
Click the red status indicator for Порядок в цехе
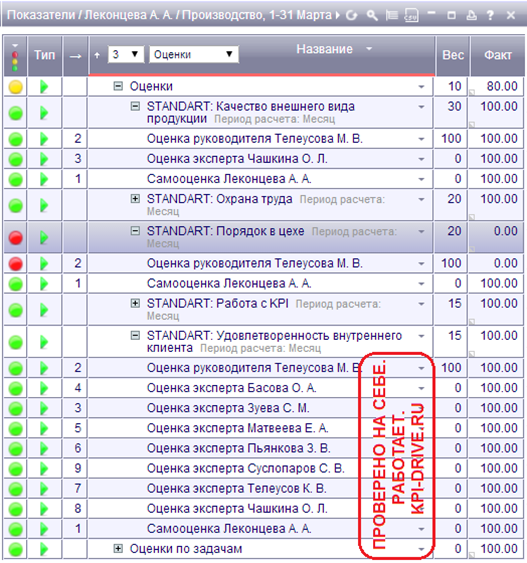point(15,238)
